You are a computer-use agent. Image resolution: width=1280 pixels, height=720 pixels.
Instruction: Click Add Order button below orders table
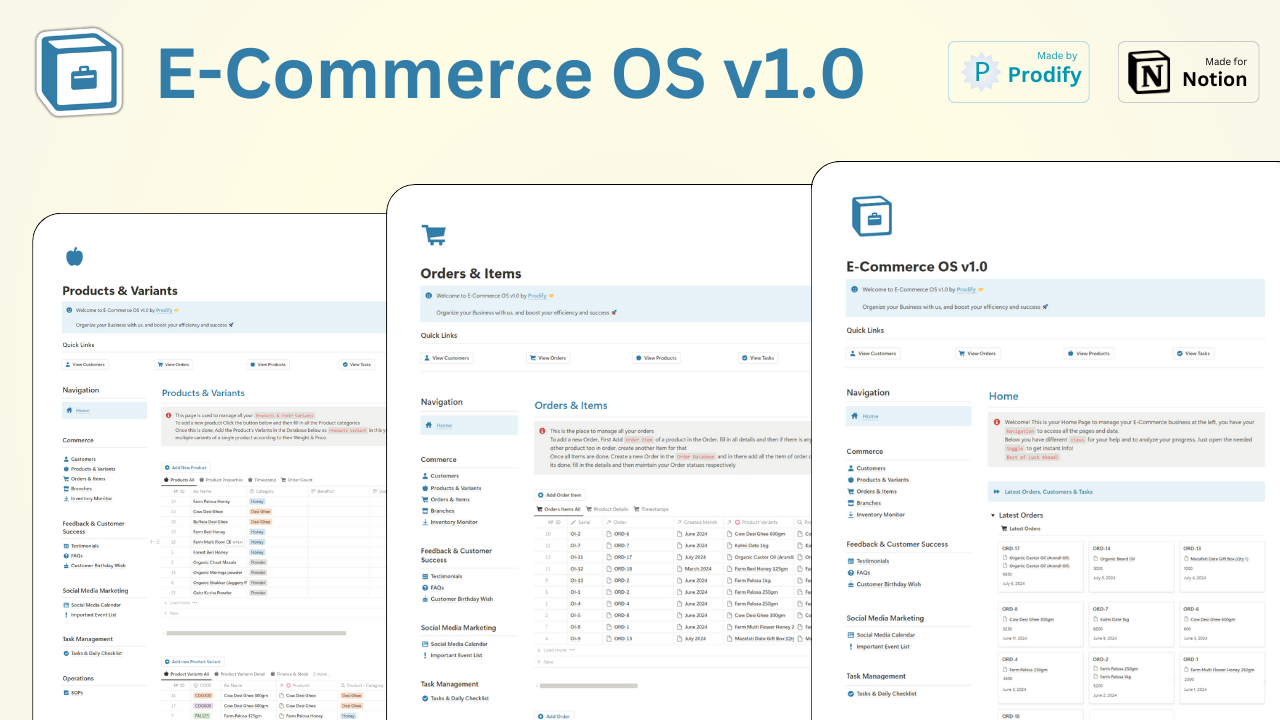[x=554, y=716]
